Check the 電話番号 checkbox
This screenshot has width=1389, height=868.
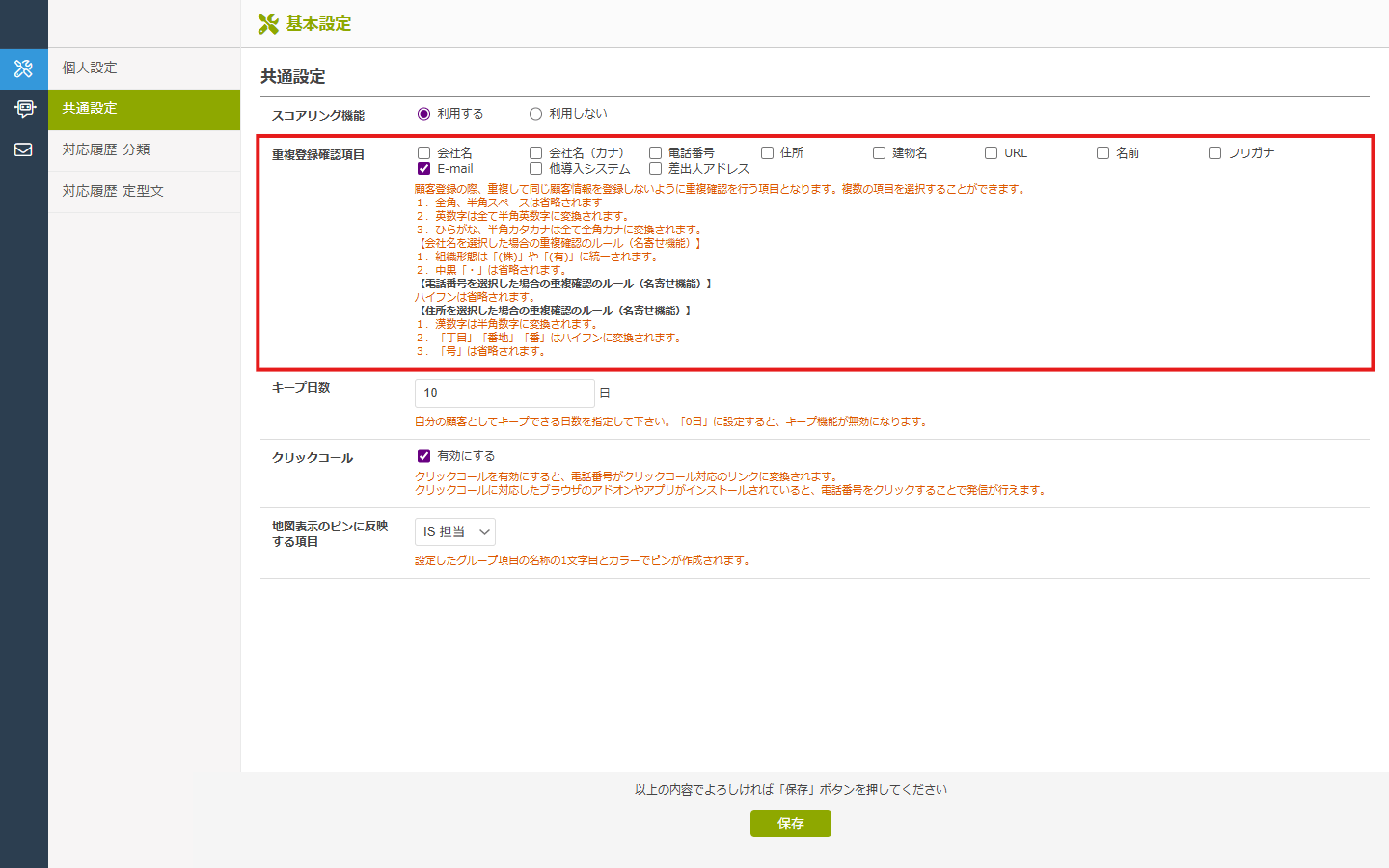tap(655, 153)
